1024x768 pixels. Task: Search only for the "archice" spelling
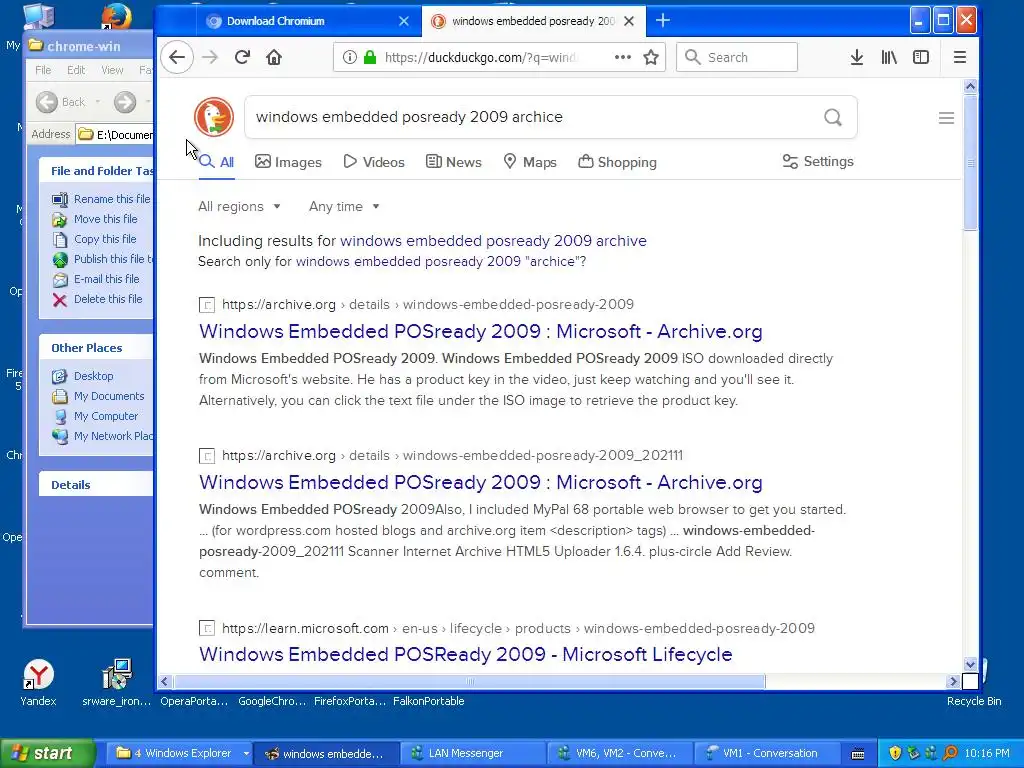440,262
